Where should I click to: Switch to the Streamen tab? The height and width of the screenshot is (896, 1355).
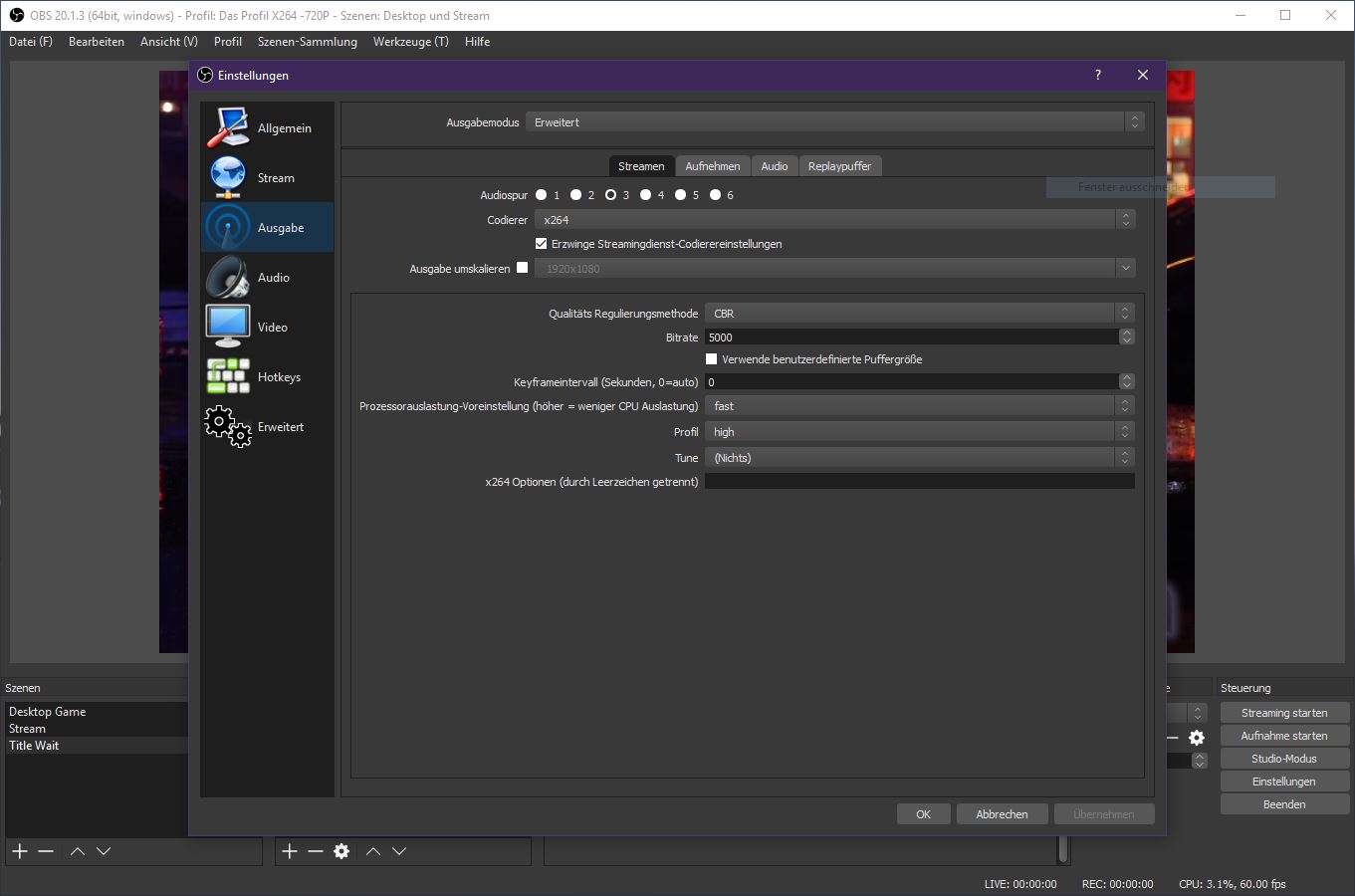641,166
